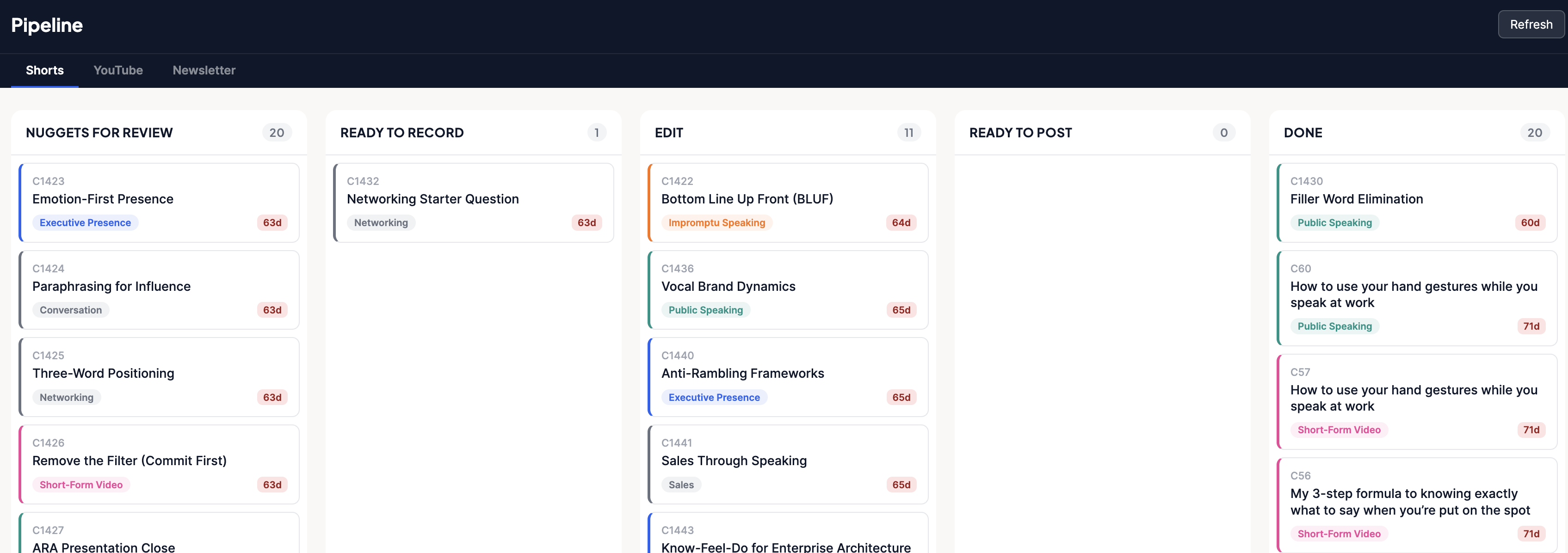
Task: Click READY TO RECORD column header
Action: coord(402,133)
